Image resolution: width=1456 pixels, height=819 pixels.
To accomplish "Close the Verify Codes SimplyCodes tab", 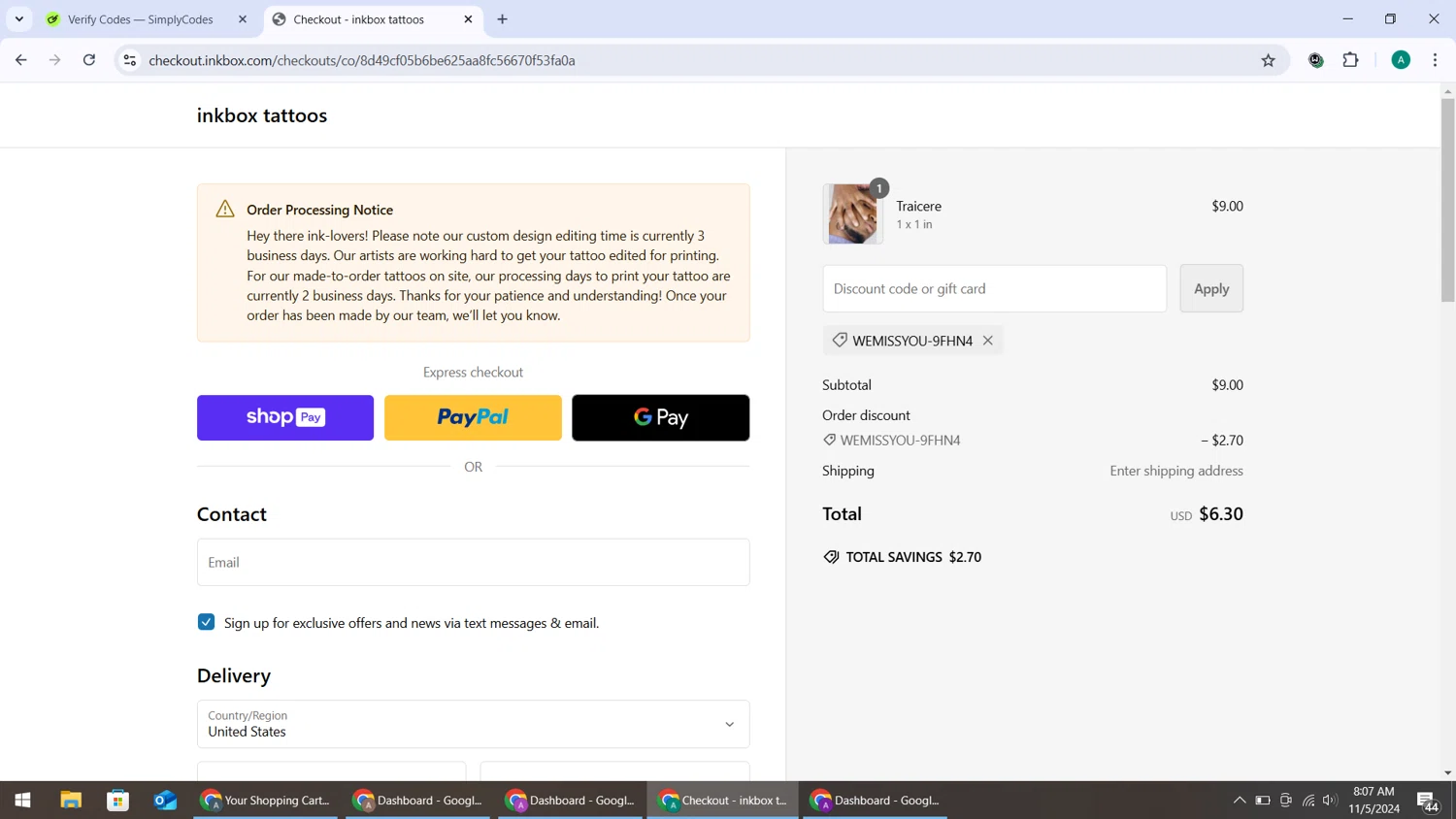I will point(243,19).
